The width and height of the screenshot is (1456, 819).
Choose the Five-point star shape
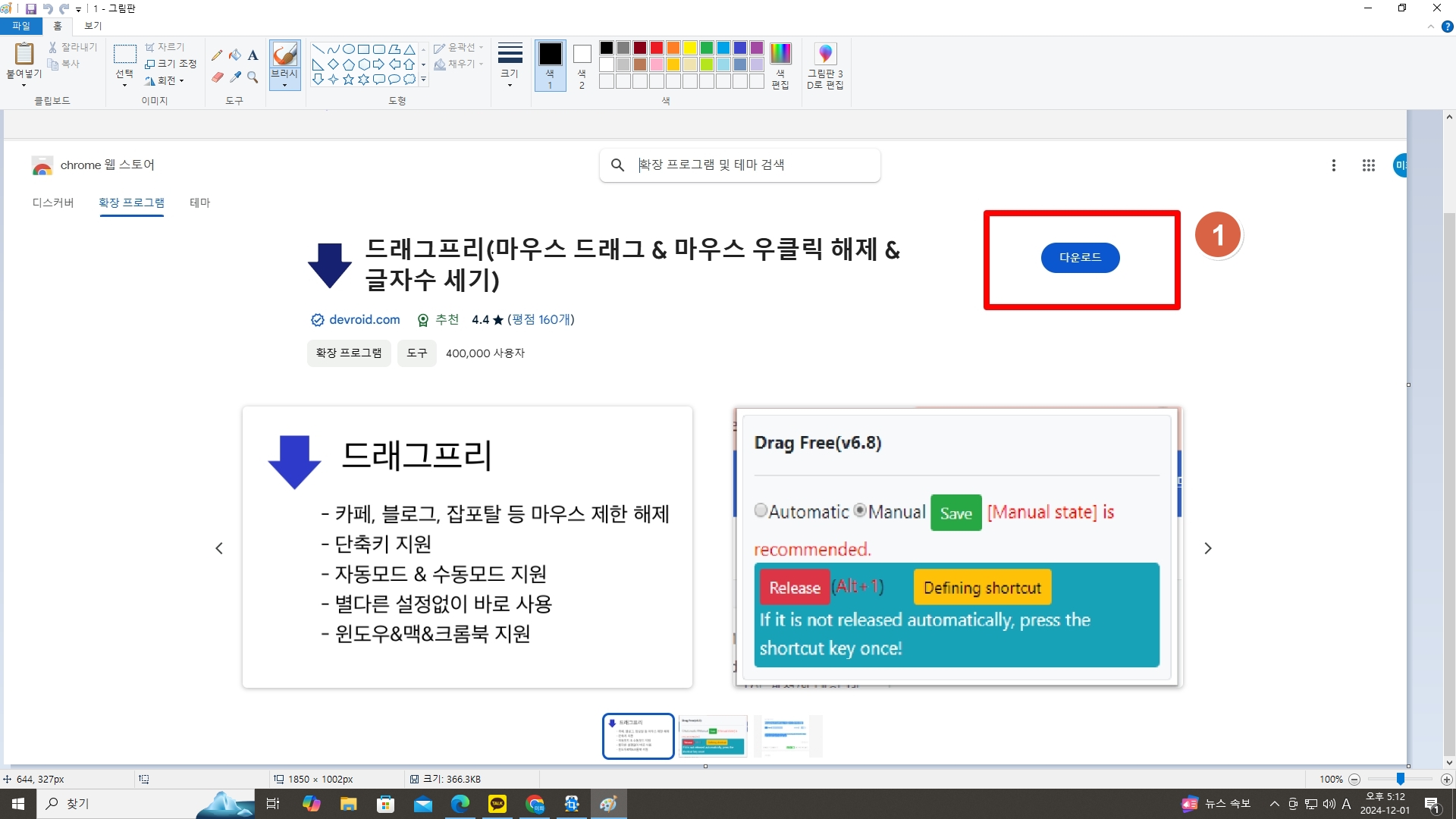(349, 79)
